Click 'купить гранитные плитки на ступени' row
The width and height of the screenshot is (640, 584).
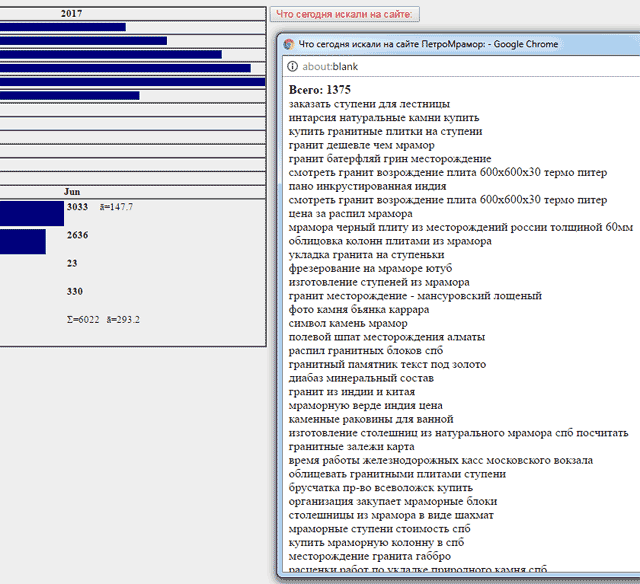(x=385, y=131)
